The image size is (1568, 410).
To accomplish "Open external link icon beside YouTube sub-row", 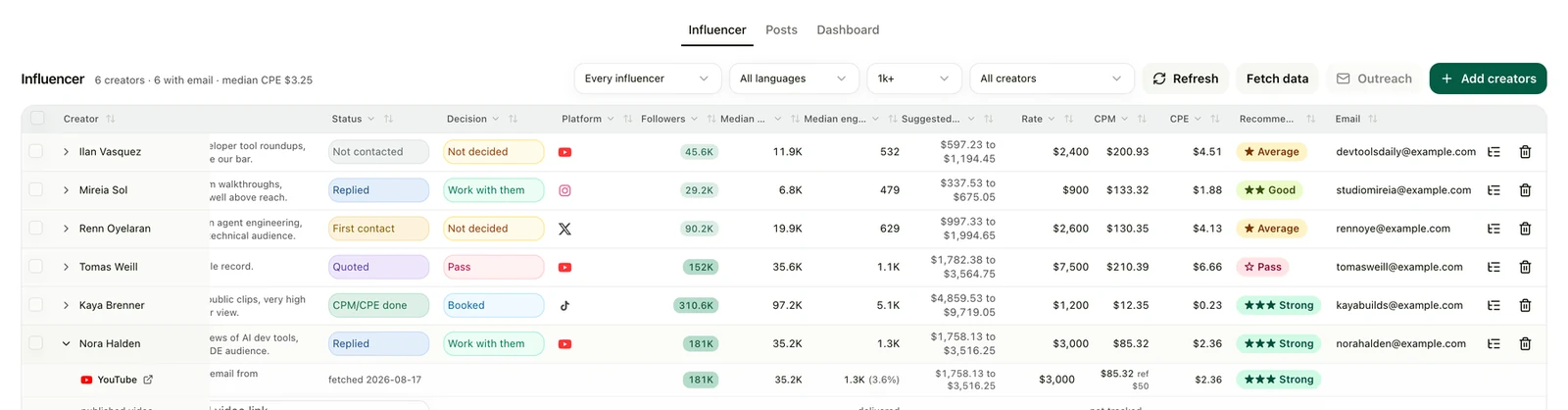I will (x=148, y=380).
